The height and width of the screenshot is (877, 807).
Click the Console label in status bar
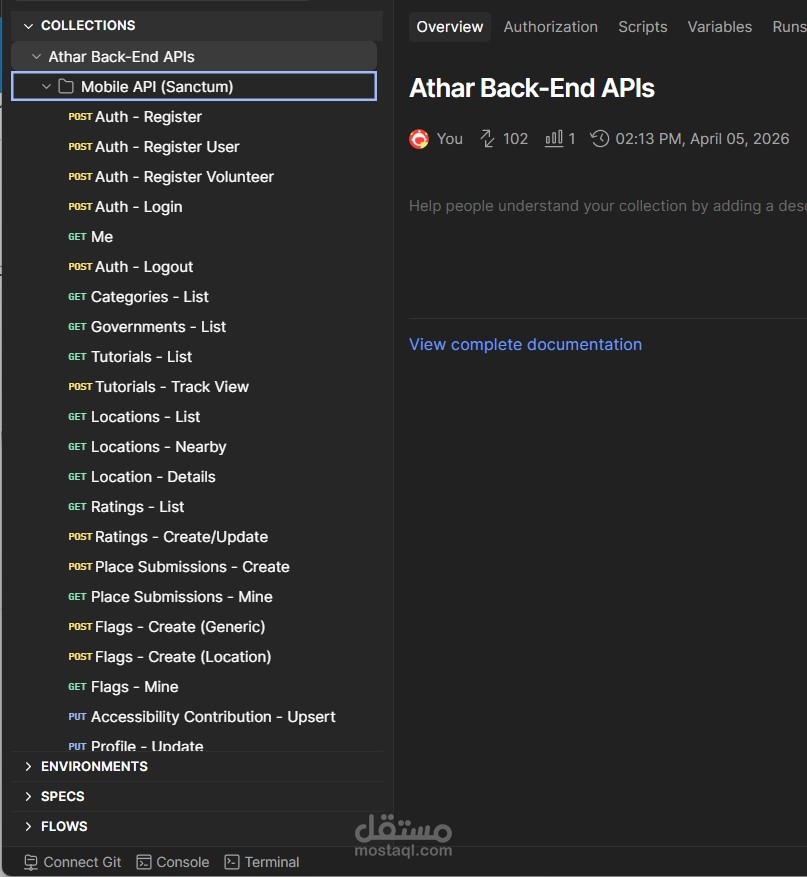click(x=183, y=862)
